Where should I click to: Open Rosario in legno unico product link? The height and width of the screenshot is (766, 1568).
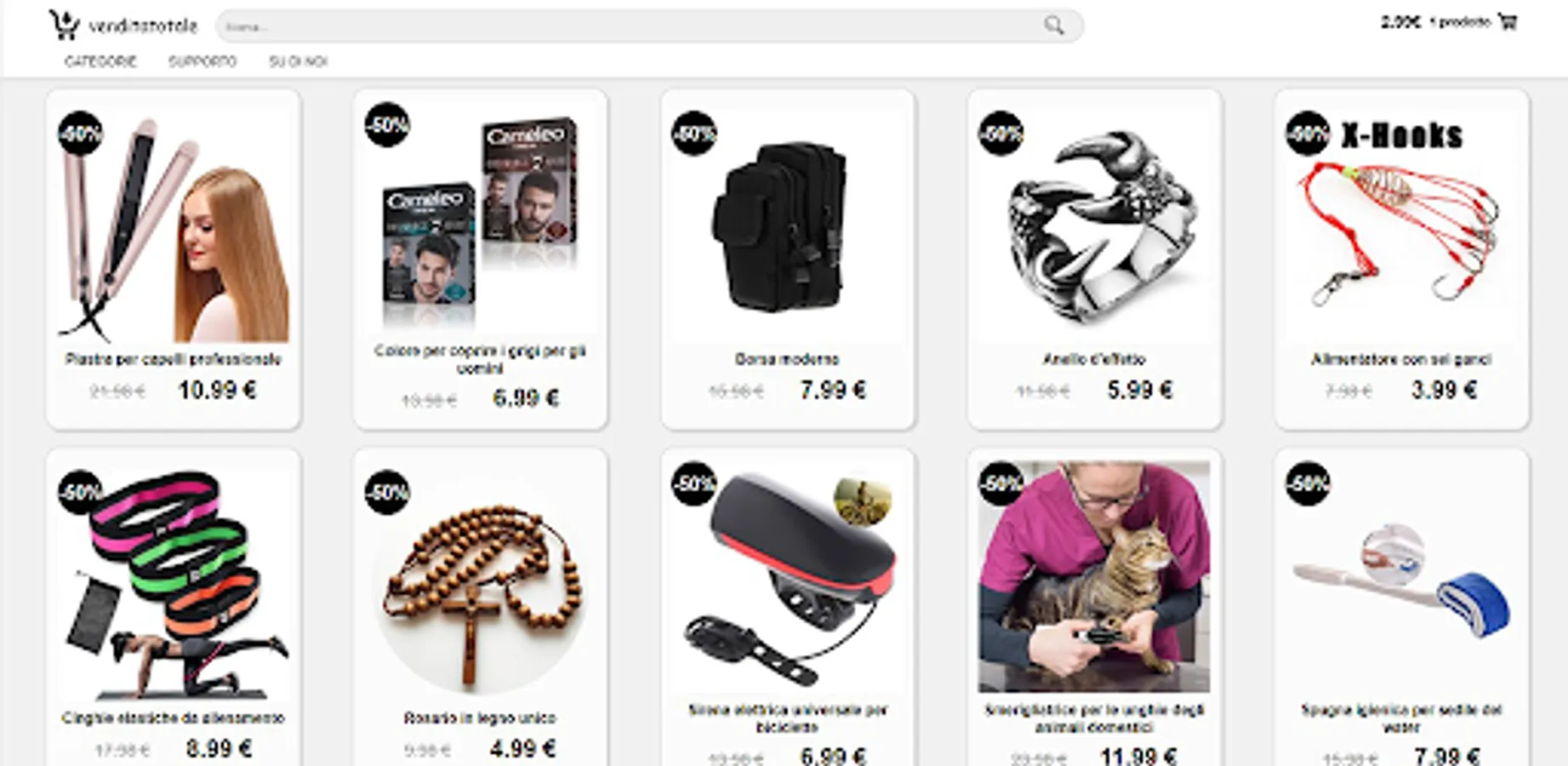coord(480,717)
